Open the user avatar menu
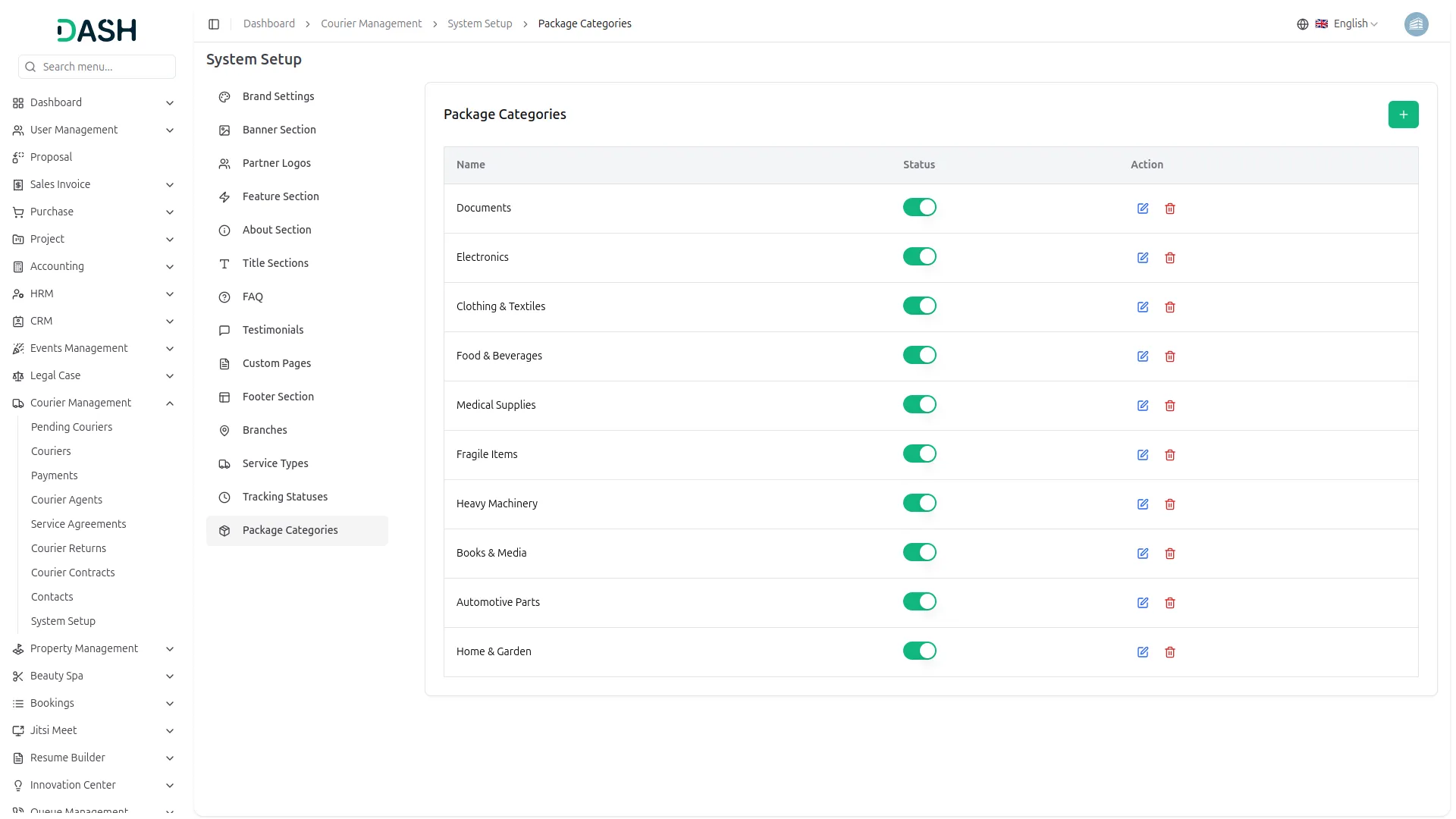Viewport: 1456px width, 819px height. tap(1416, 24)
